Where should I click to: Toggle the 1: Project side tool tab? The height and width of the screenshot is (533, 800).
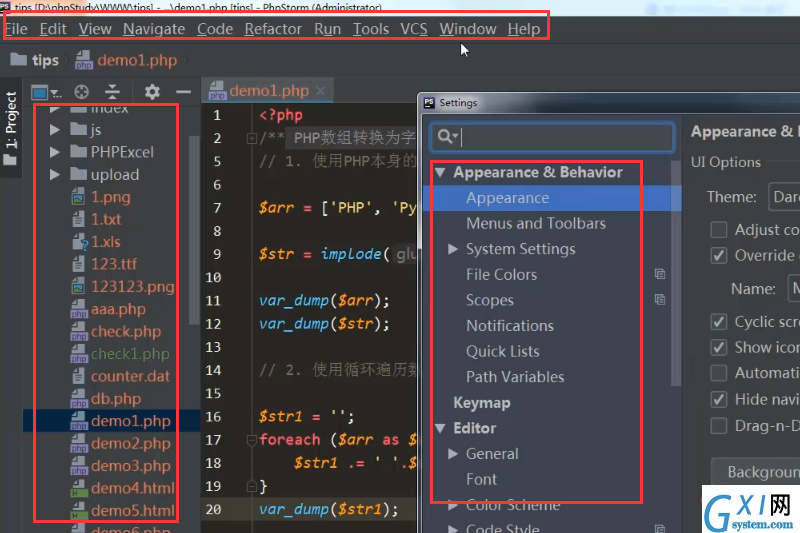[11, 129]
